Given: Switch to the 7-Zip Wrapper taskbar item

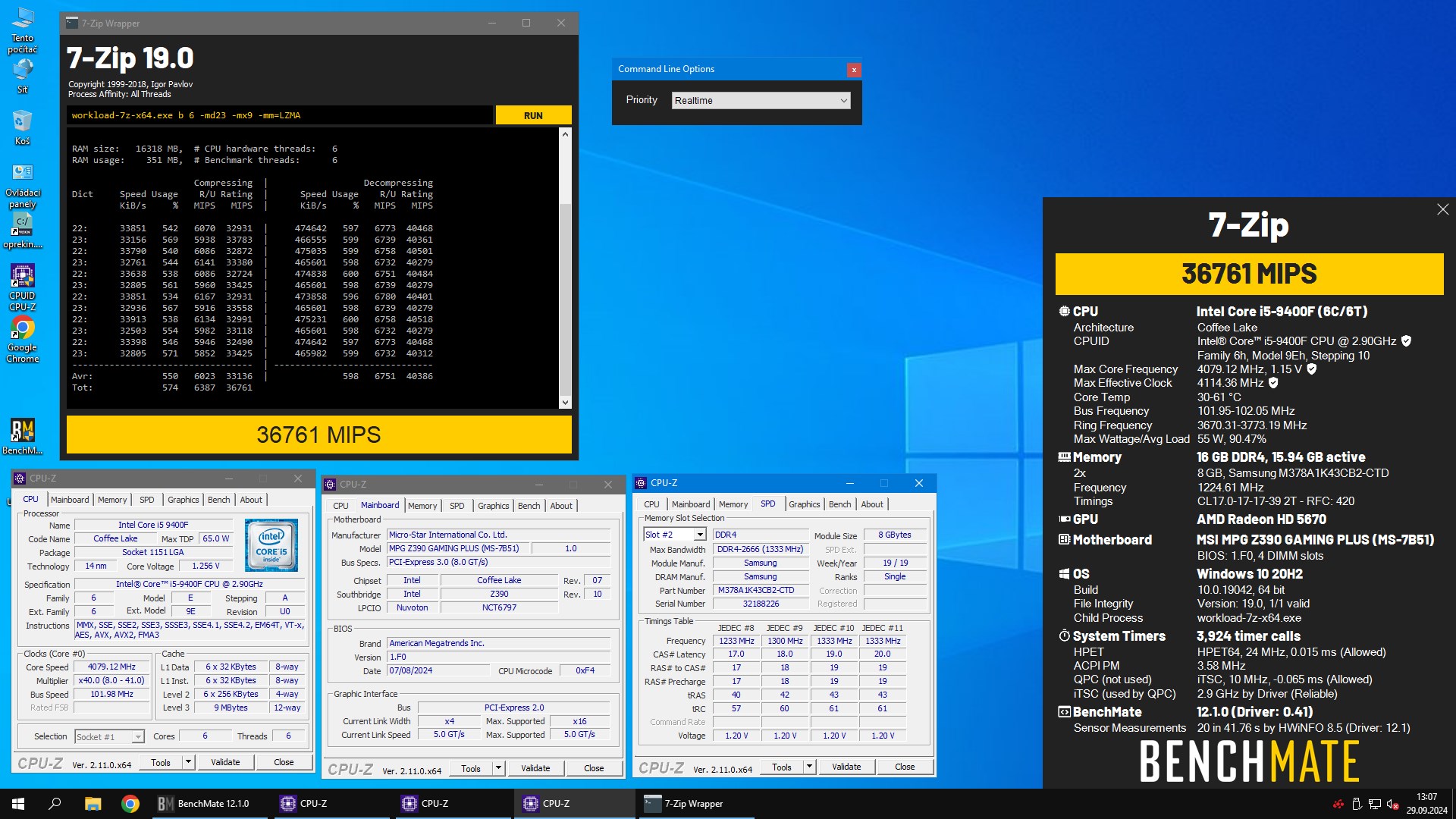Looking at the screenshot, I should pyautogui.click(x=695, y=804).
